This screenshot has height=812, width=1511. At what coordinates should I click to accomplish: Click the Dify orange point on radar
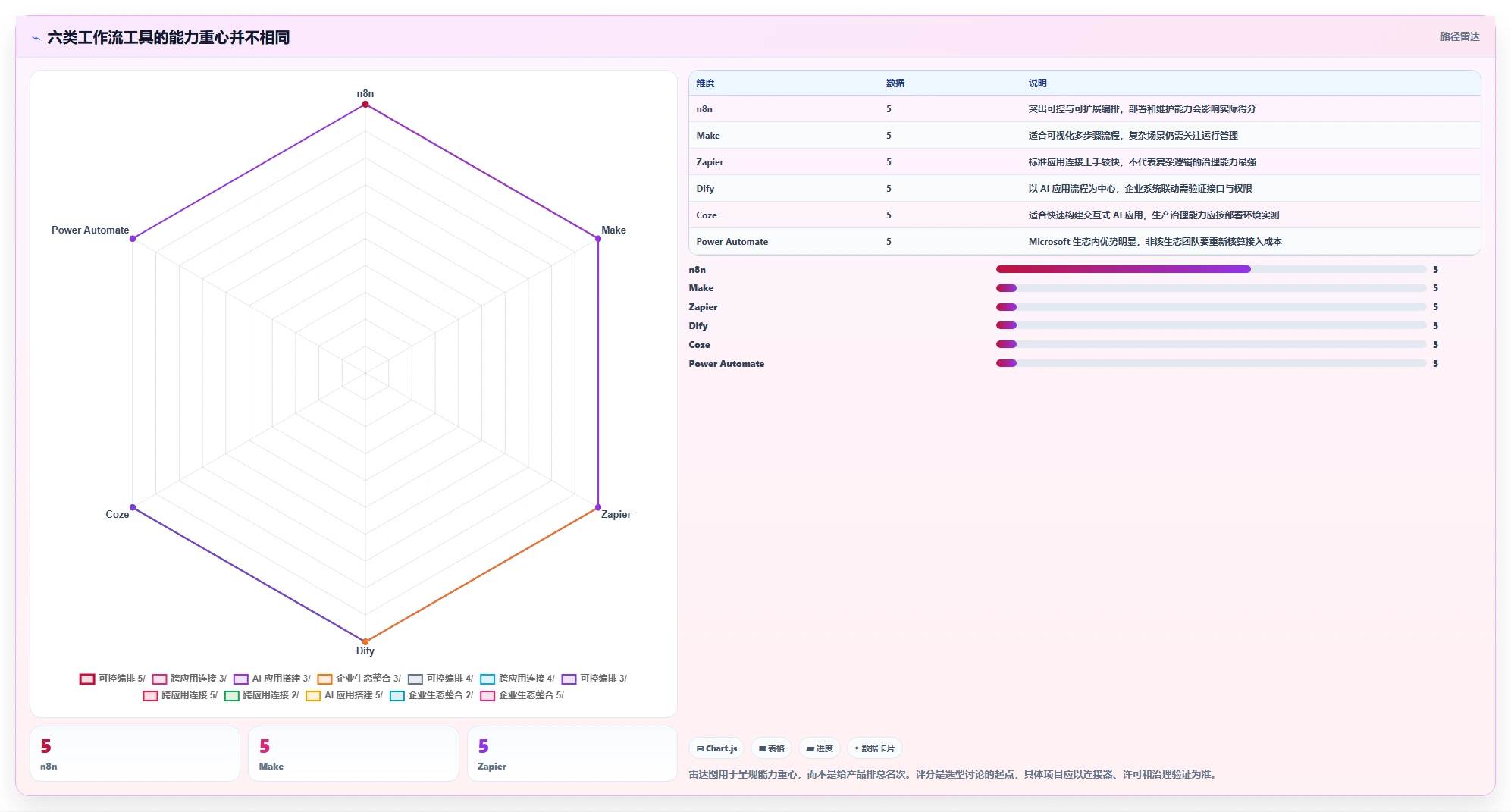pos(365,641)
